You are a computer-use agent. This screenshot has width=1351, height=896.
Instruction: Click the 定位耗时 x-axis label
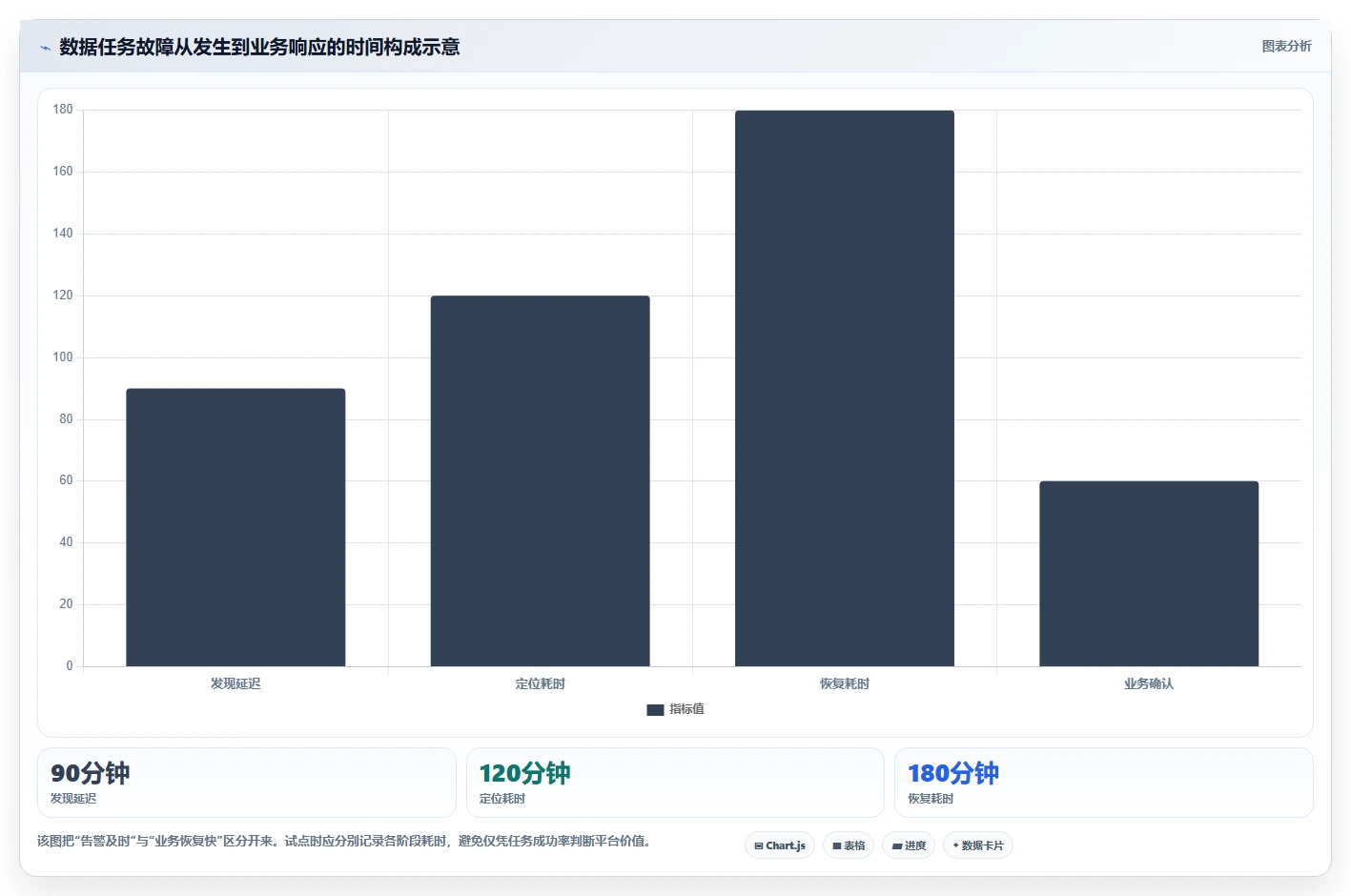(x=540, y=683)
